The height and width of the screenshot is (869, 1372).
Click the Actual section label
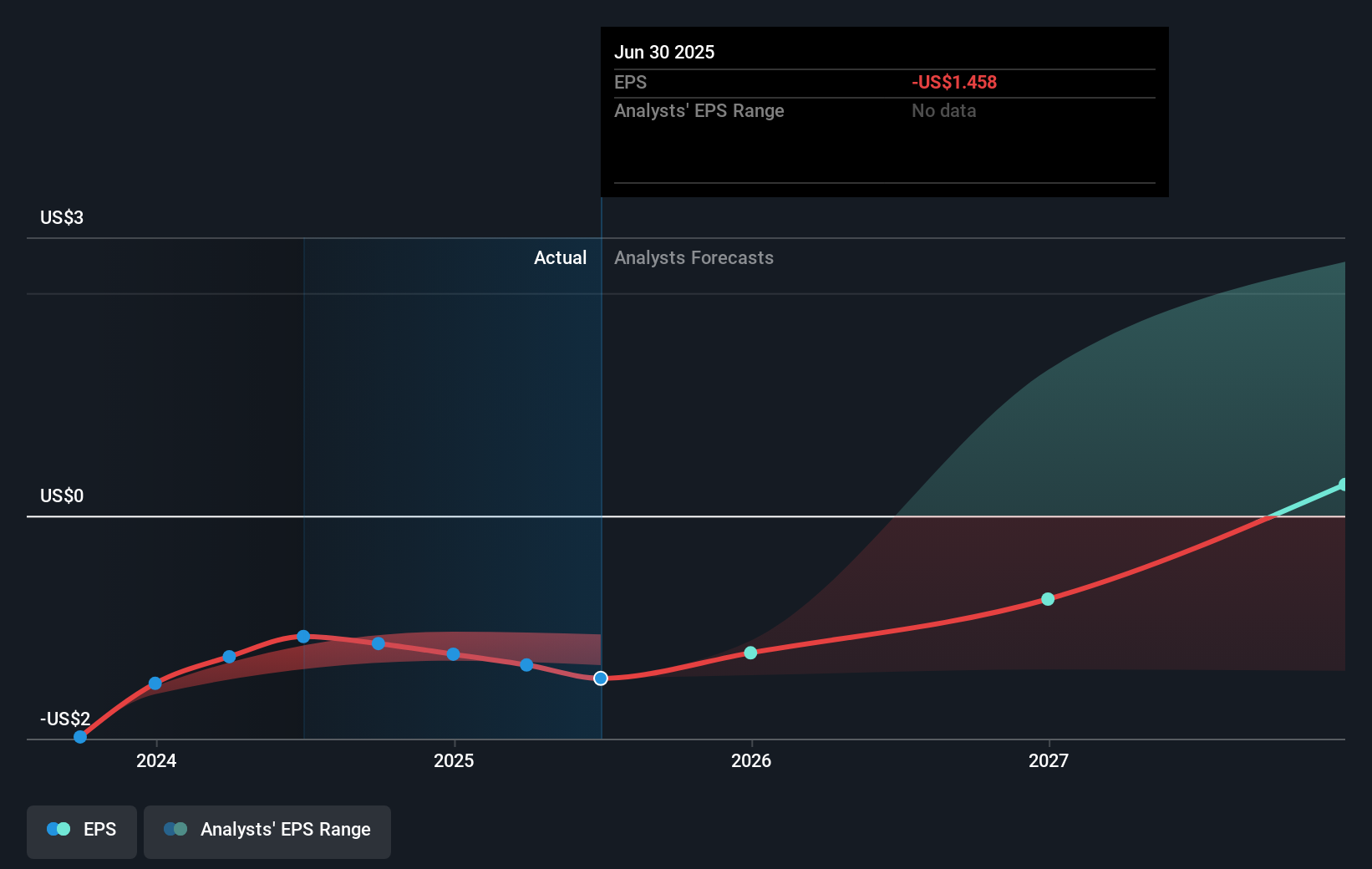pyautogui.click(x=560, y=257)
